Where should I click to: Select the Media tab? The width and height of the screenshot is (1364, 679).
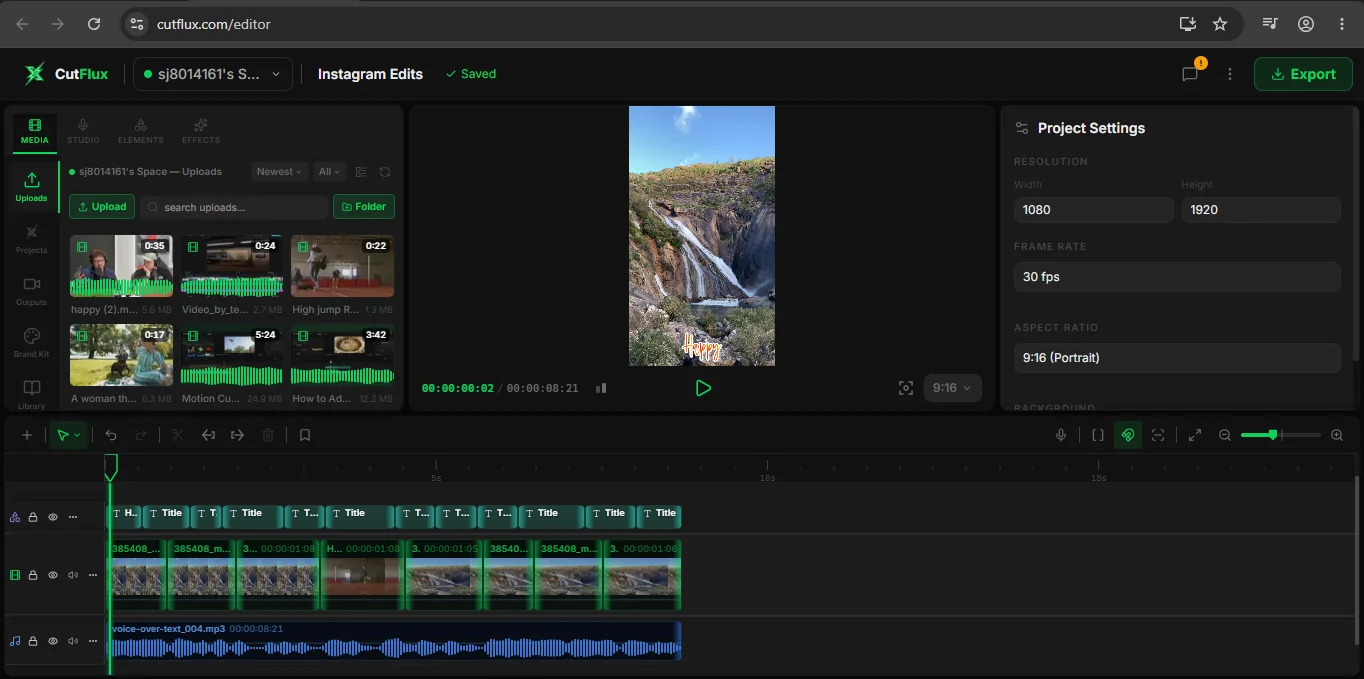[35, 131]
